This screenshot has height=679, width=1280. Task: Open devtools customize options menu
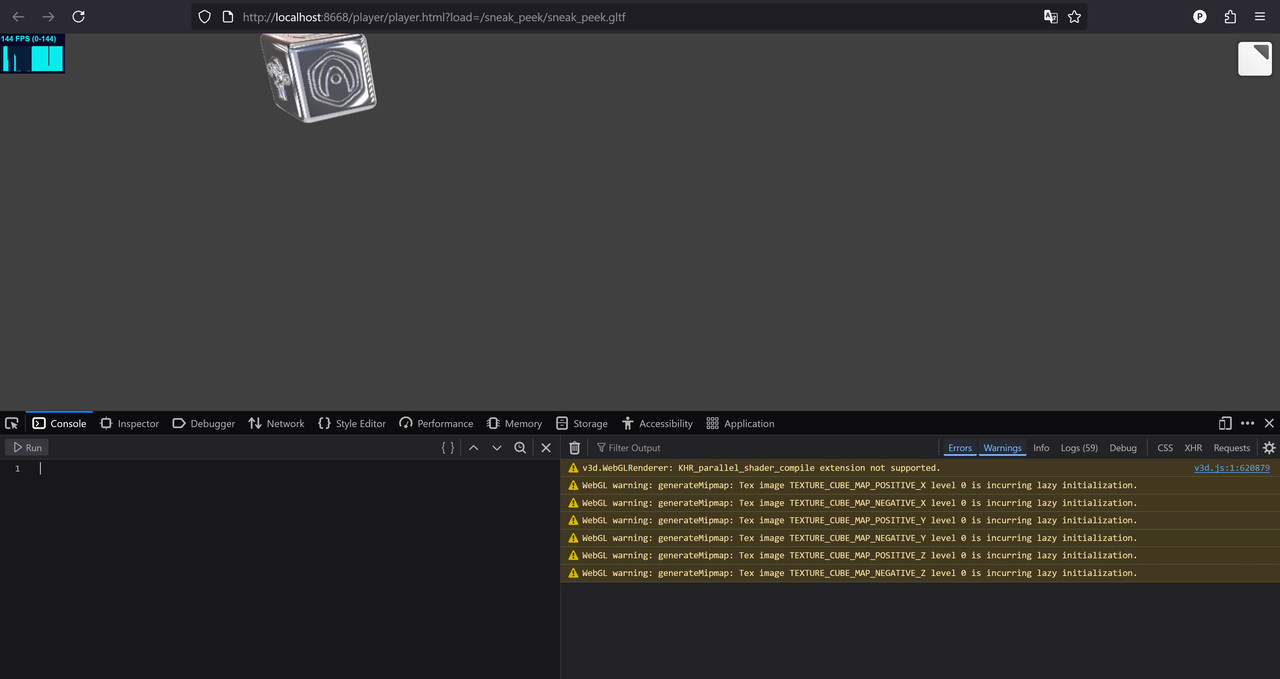coord(1247,423)
